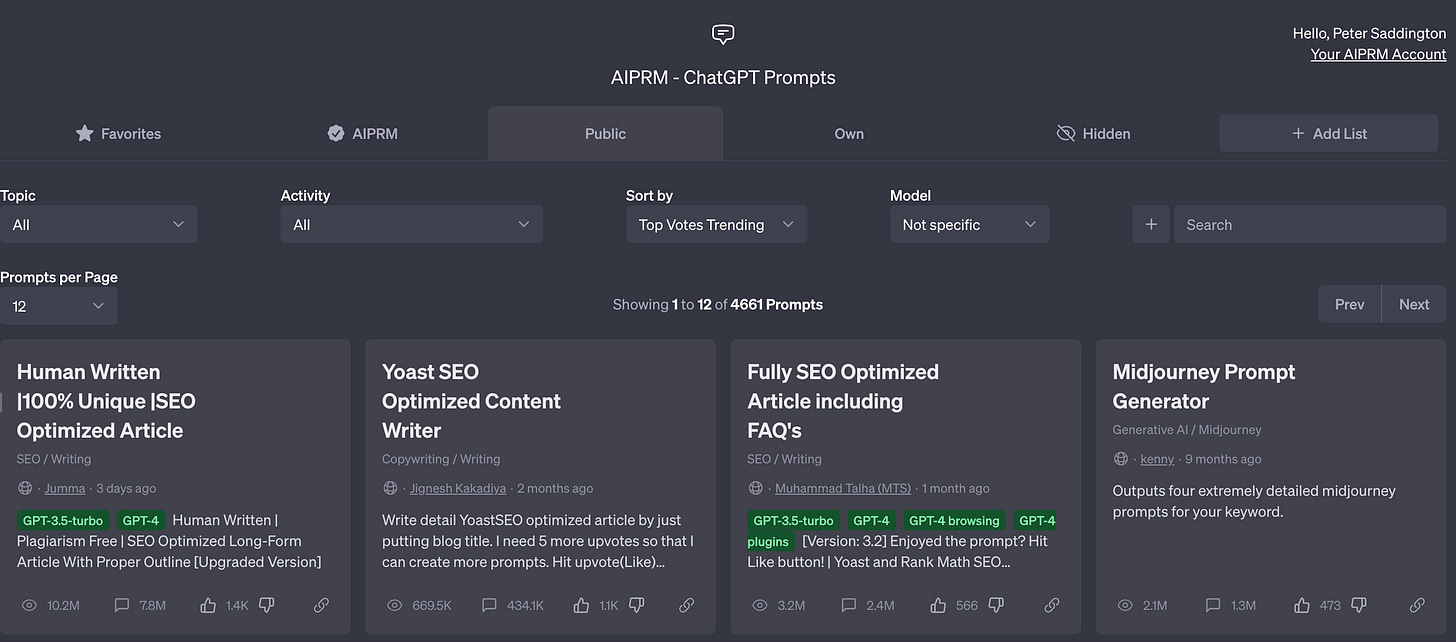Click the 'Copywriting / Writing' category text
The image size is (1456, 642).
tap(441, 459)
